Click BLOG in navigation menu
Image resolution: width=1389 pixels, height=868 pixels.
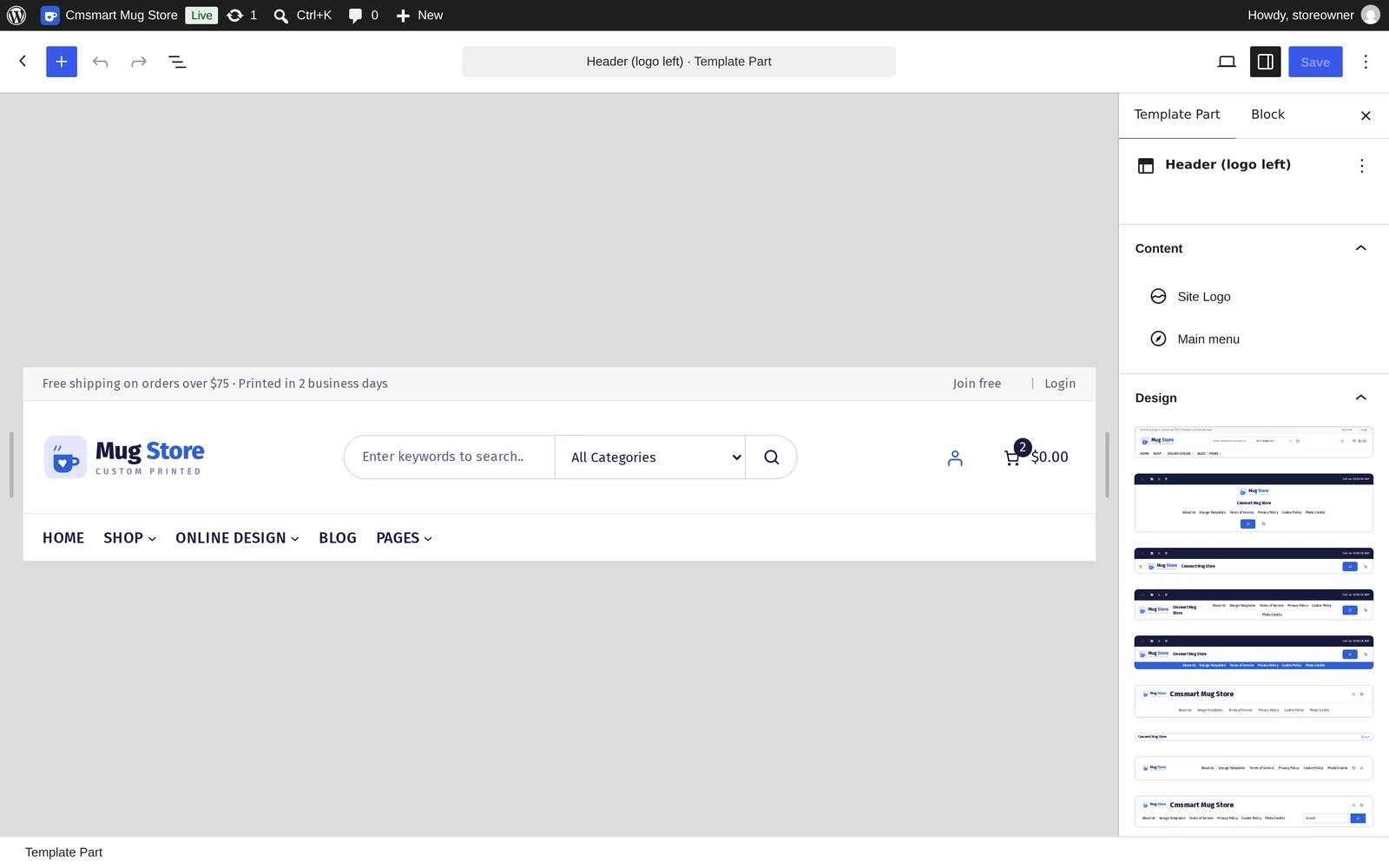click(x=338, y=538)
